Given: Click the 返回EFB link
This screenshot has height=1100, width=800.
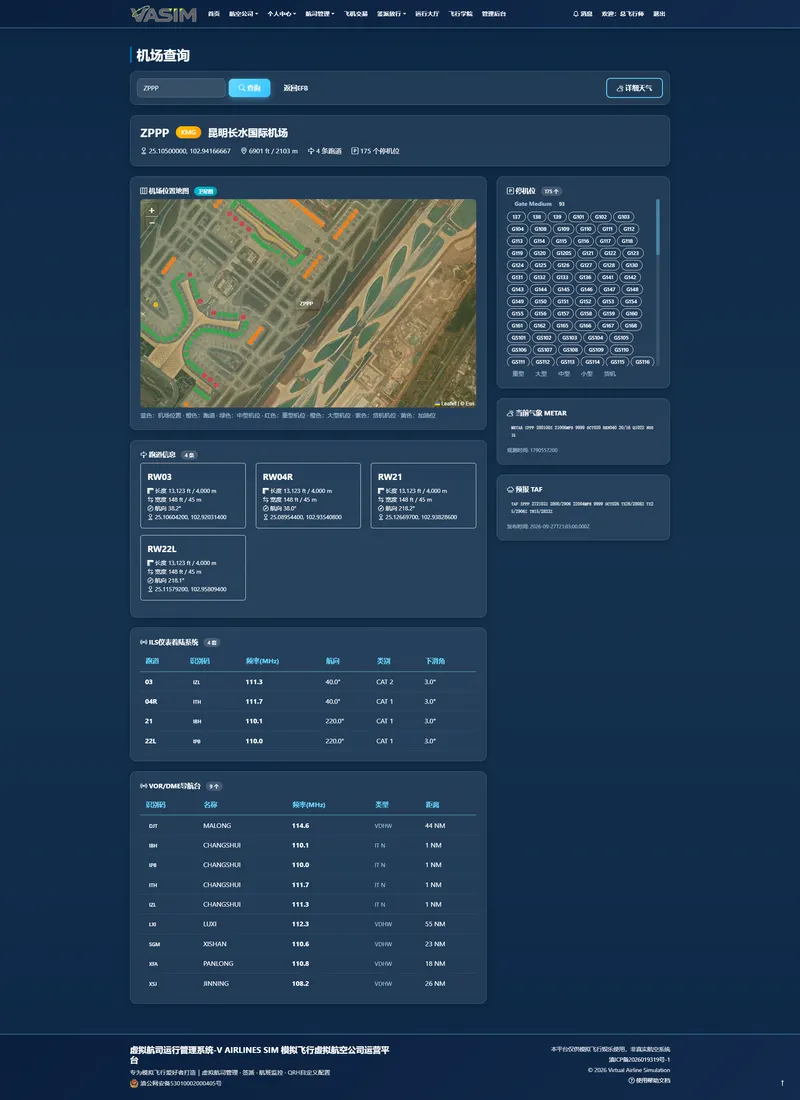Looking at the screenshot, I should click(x=295, y=88).
